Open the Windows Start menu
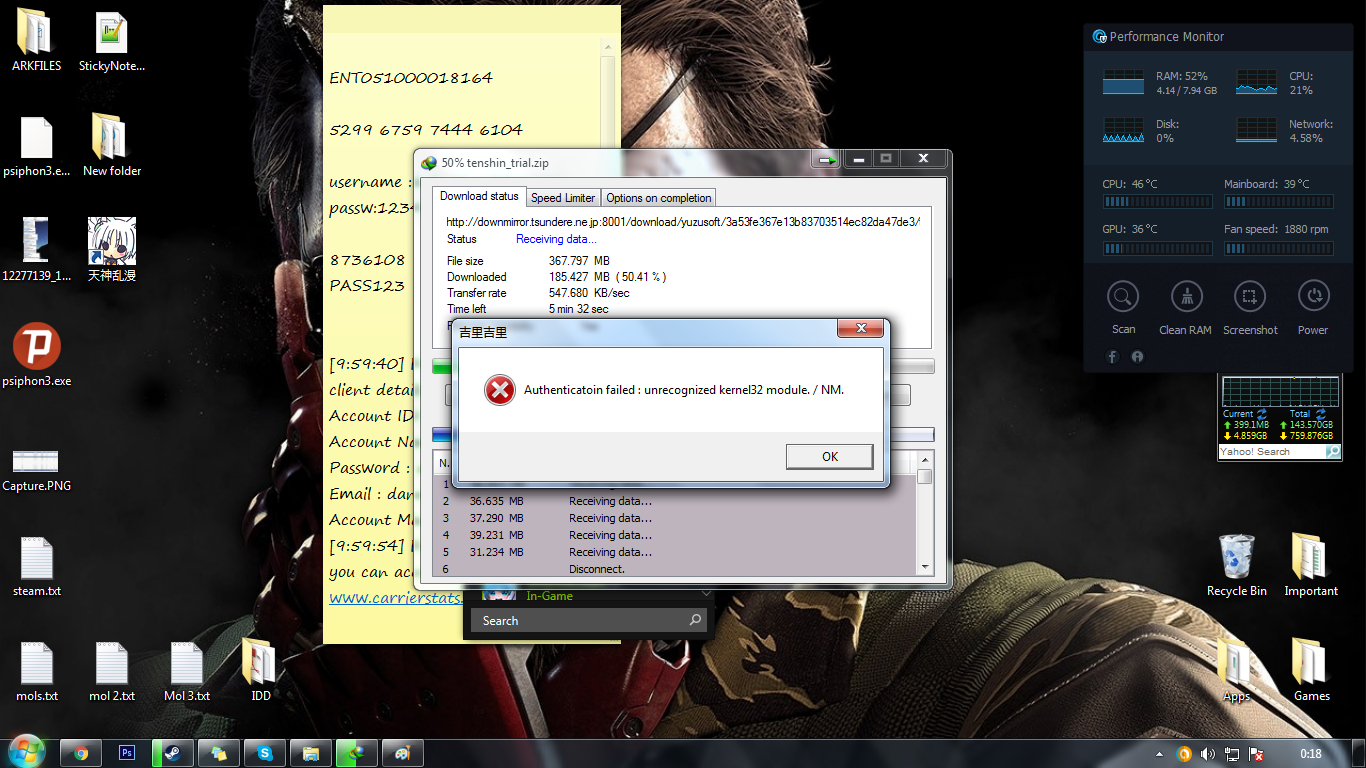Viewport: 1366px width, 768px height. [26, 752]
